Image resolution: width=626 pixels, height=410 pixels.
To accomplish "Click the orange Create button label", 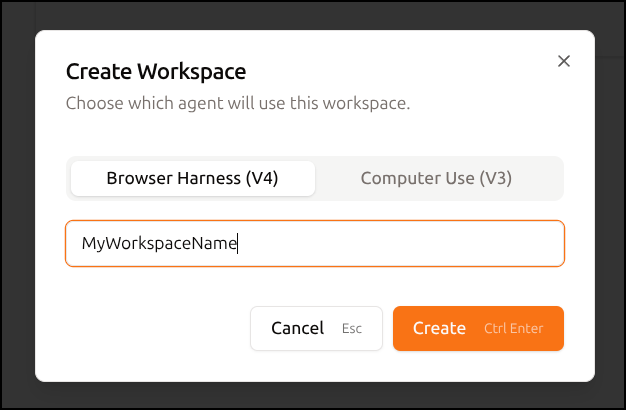I will coord(439,329).
